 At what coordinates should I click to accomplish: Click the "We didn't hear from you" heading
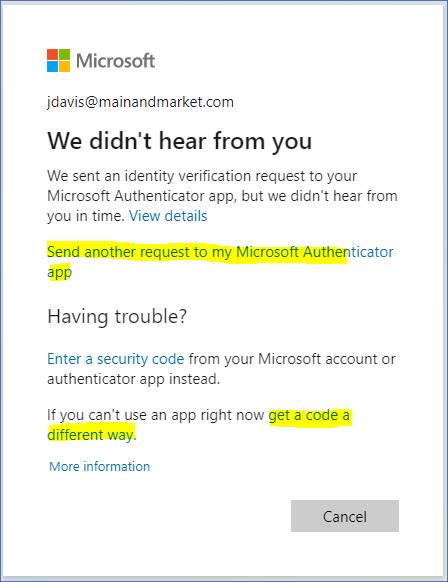[x=180, y=141]
